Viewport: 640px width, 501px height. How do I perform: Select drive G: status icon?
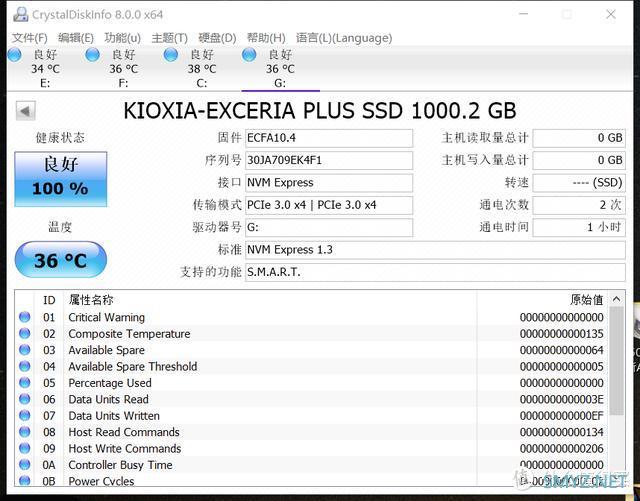tap(249, 55)
